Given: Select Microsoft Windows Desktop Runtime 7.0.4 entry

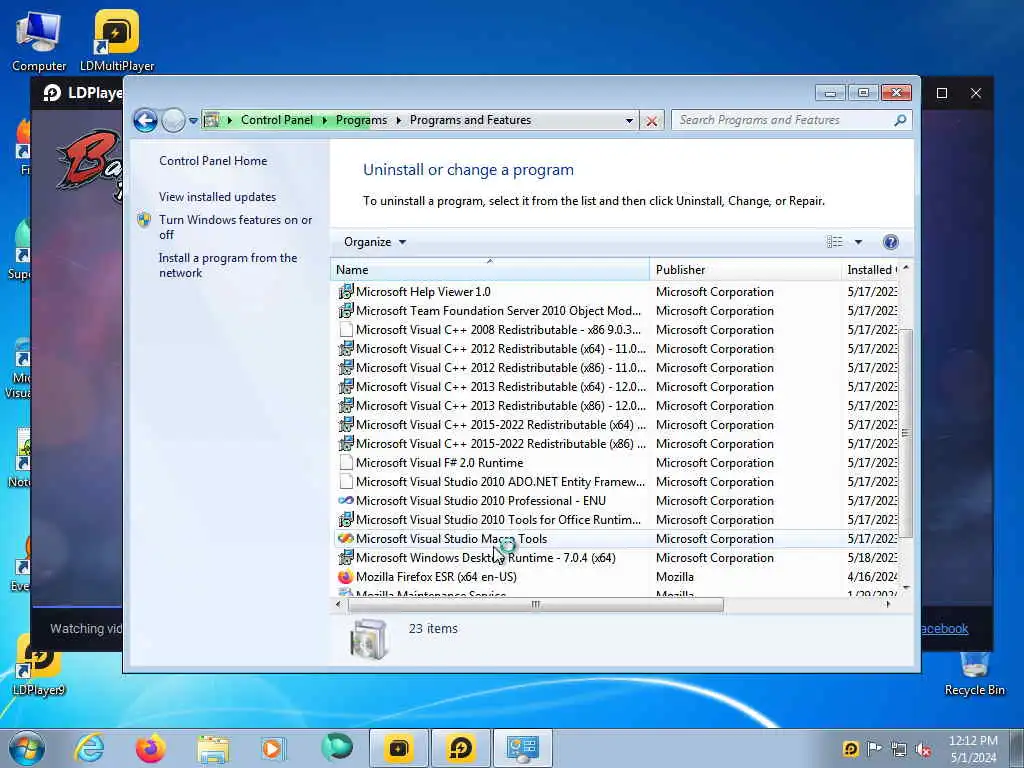Looking at the screenshot, I should pyautogui.click(x=485, y=558).
